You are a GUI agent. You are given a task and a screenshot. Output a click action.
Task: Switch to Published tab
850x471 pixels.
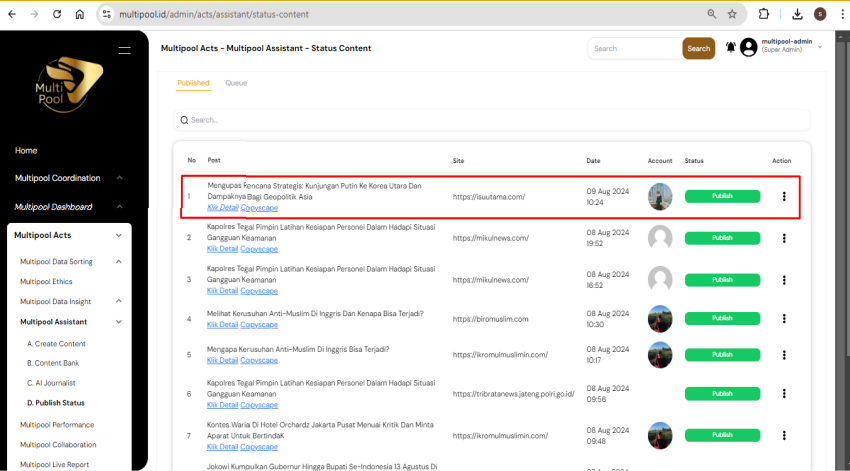(193, 83)
